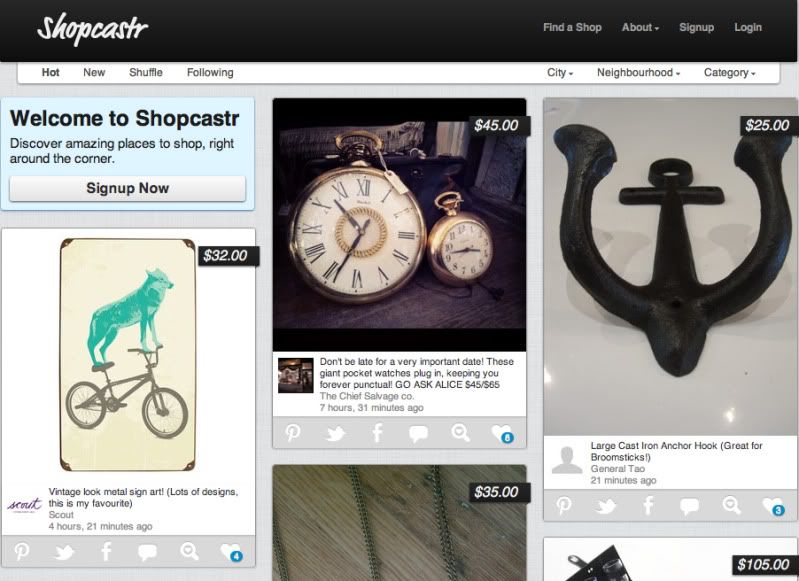
Task: Tweet the vintage metal sign art card
Action: (64, 552)
